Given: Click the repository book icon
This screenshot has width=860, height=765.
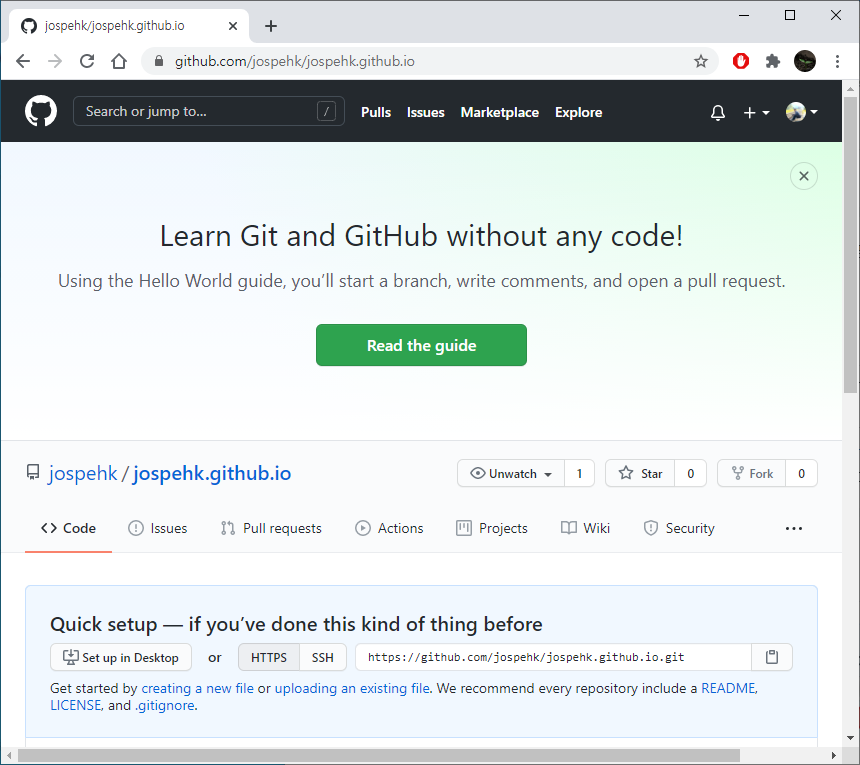Looking at the screenshot, I should pyautogui.click(x=33, y=472).
